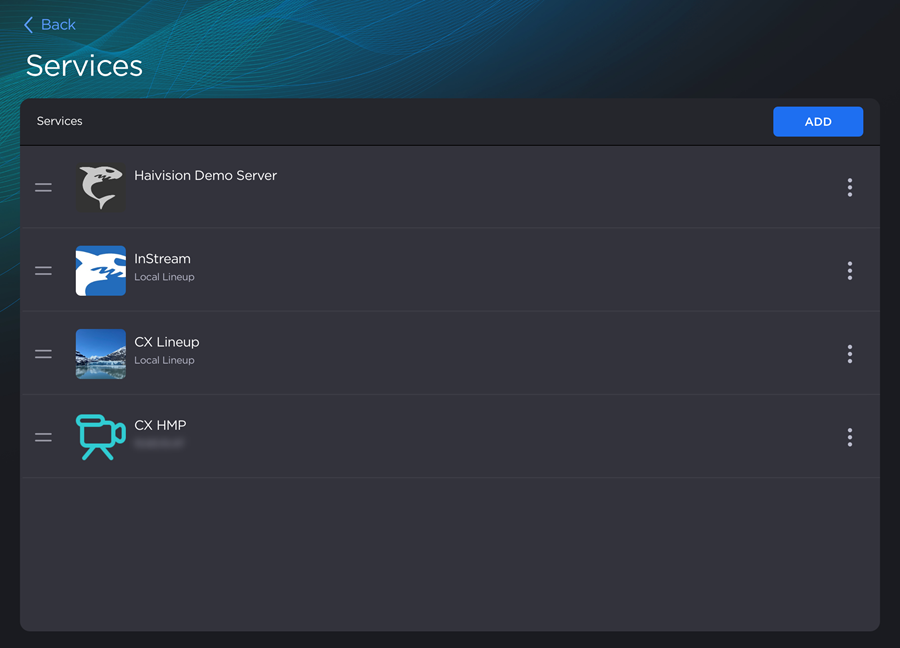Screen dimensions: 900x648
Task: Click the CX Lineup mountain thumbnail
Action: click(x=100, y=354)
